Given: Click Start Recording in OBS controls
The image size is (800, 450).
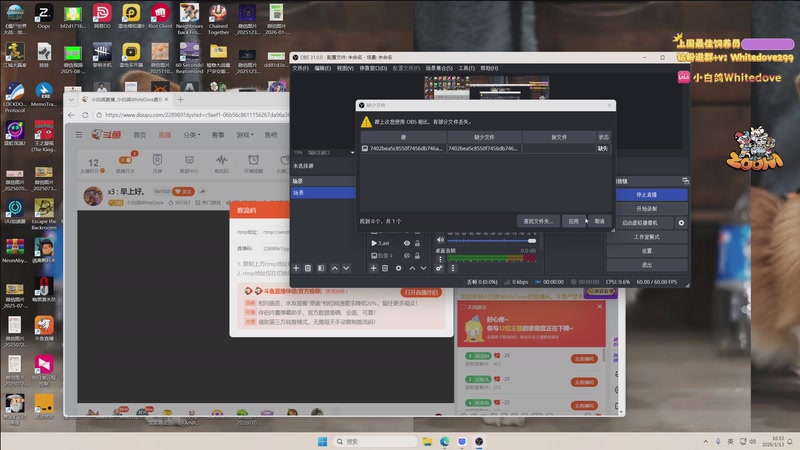Looking at the screenshot, I should tap(646, 209).
